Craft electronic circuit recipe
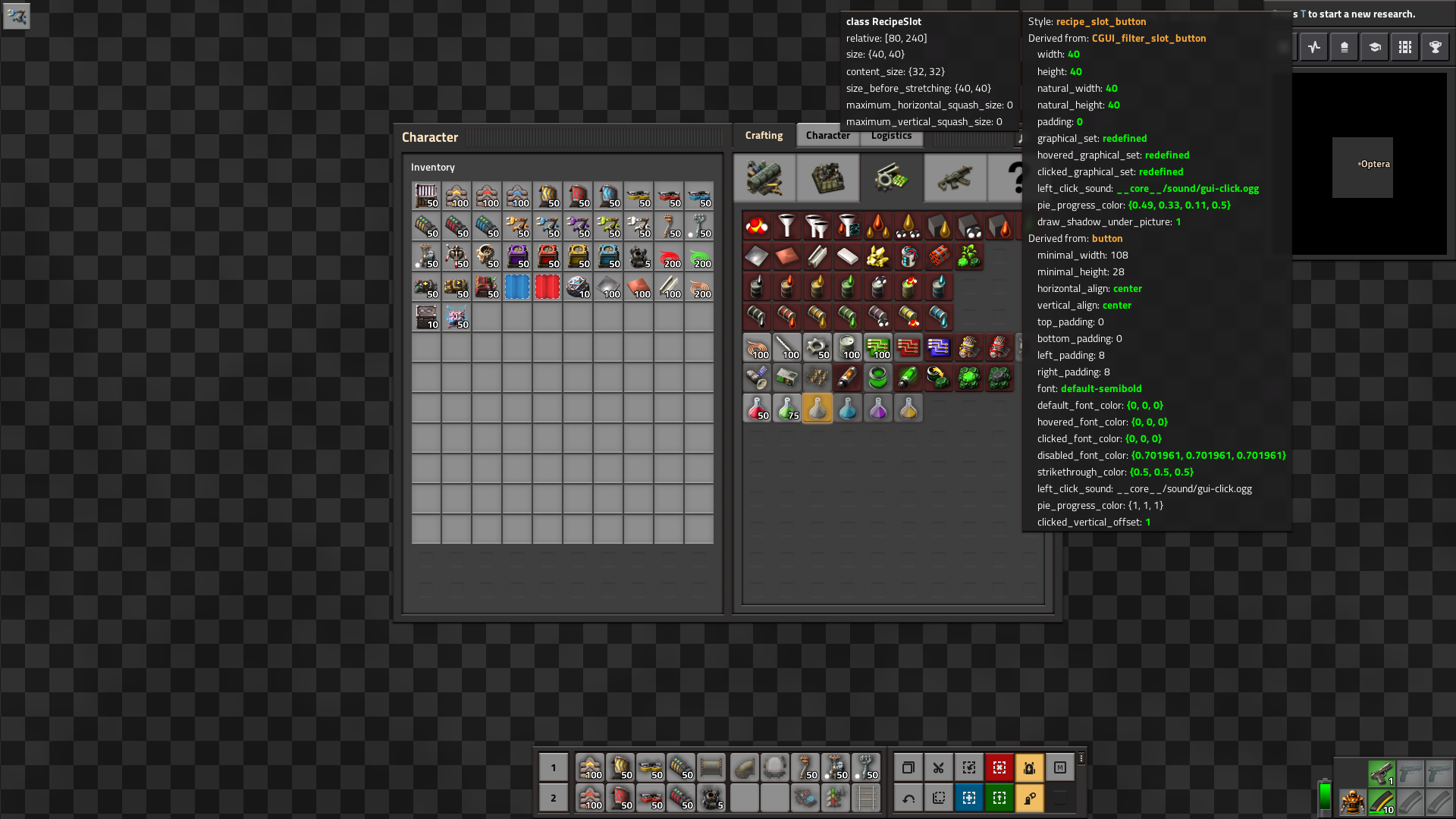 878,347
